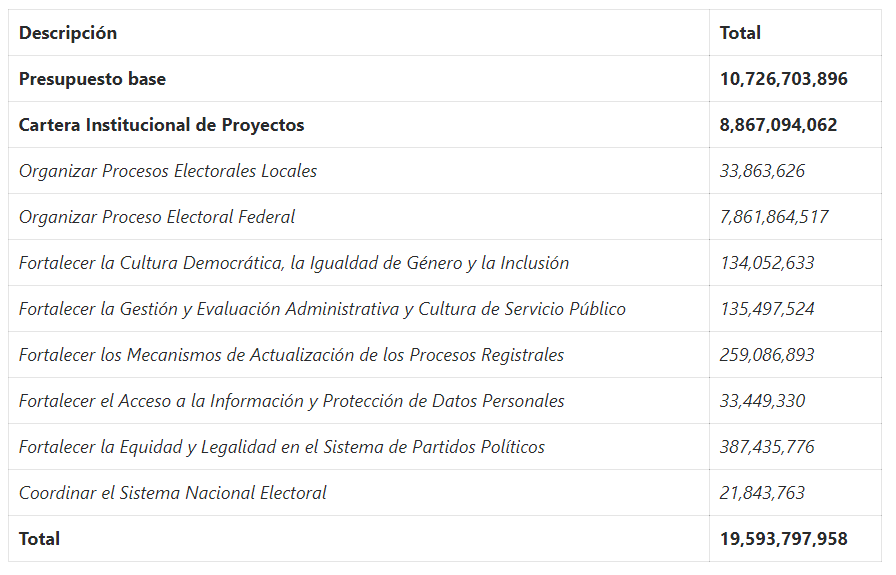Click the value 259,086,893
This screenshot has height=575, width=896.
767,355
